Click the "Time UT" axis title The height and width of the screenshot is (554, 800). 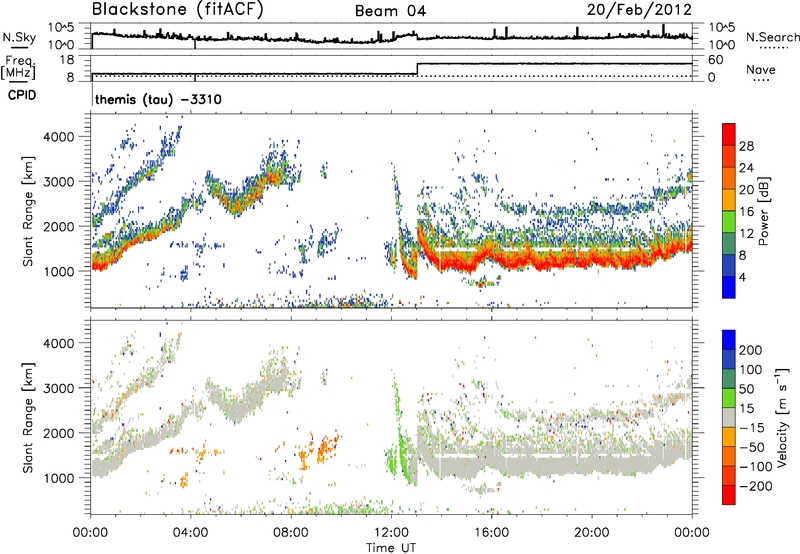click(x=391, y=548)
